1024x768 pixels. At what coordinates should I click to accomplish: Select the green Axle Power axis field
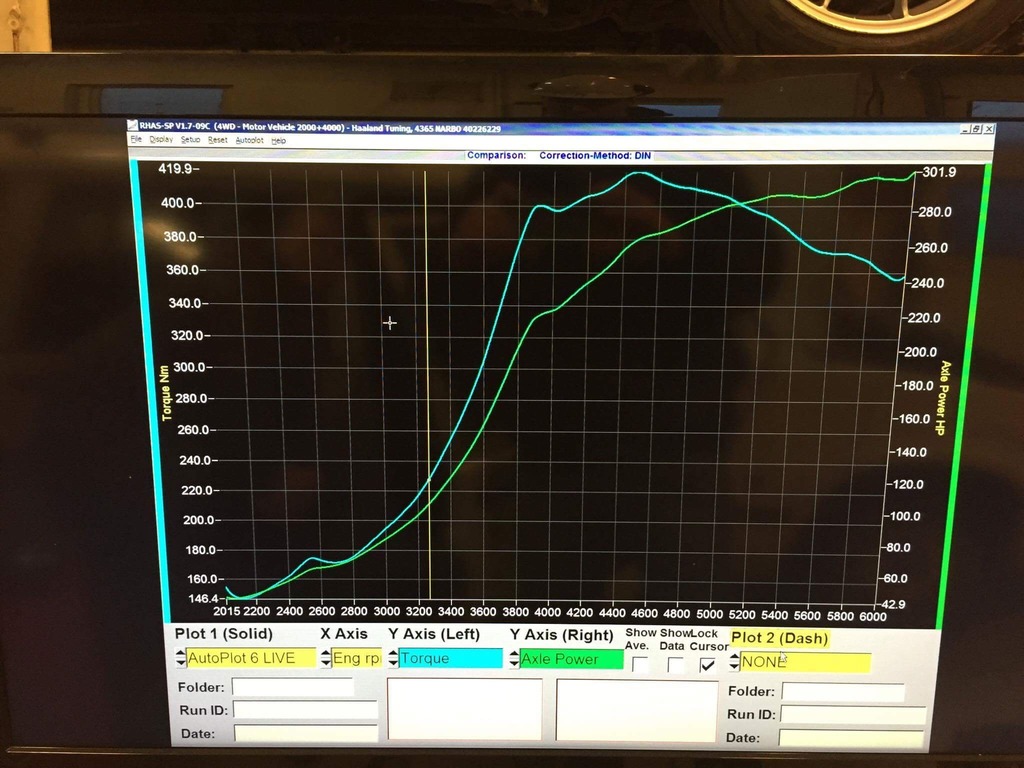(x=571, y=659)
